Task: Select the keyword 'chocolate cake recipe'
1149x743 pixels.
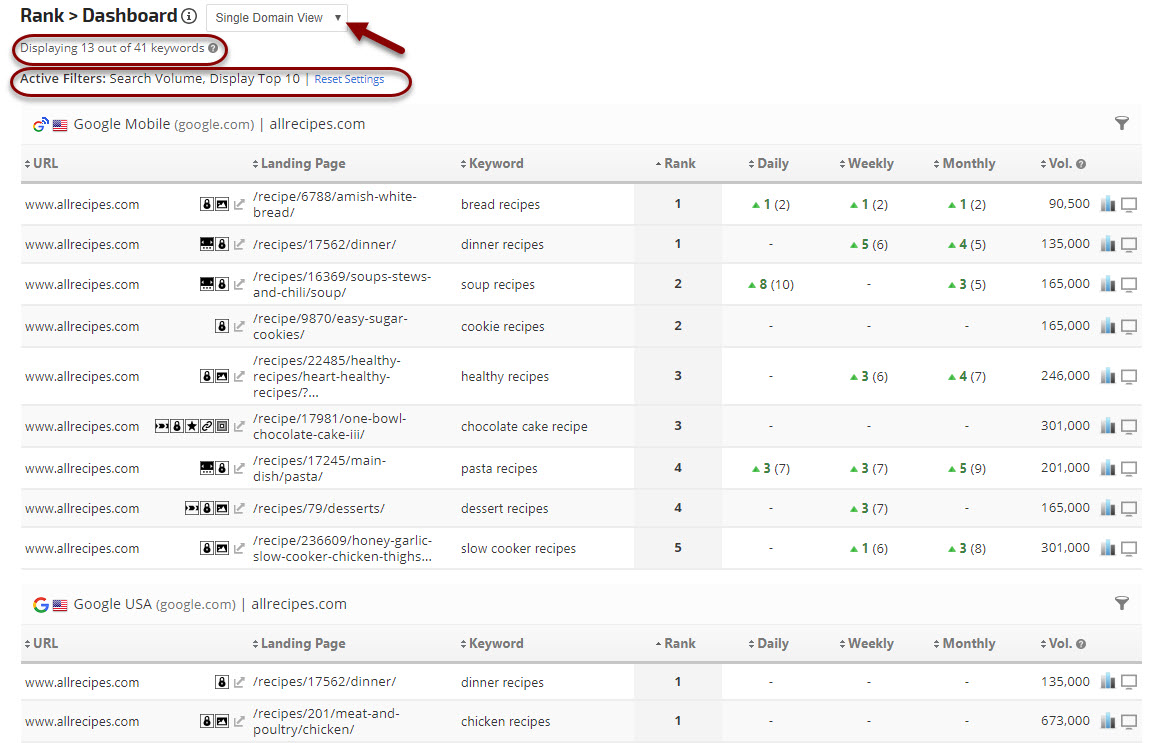Action: tap(524, 426)
